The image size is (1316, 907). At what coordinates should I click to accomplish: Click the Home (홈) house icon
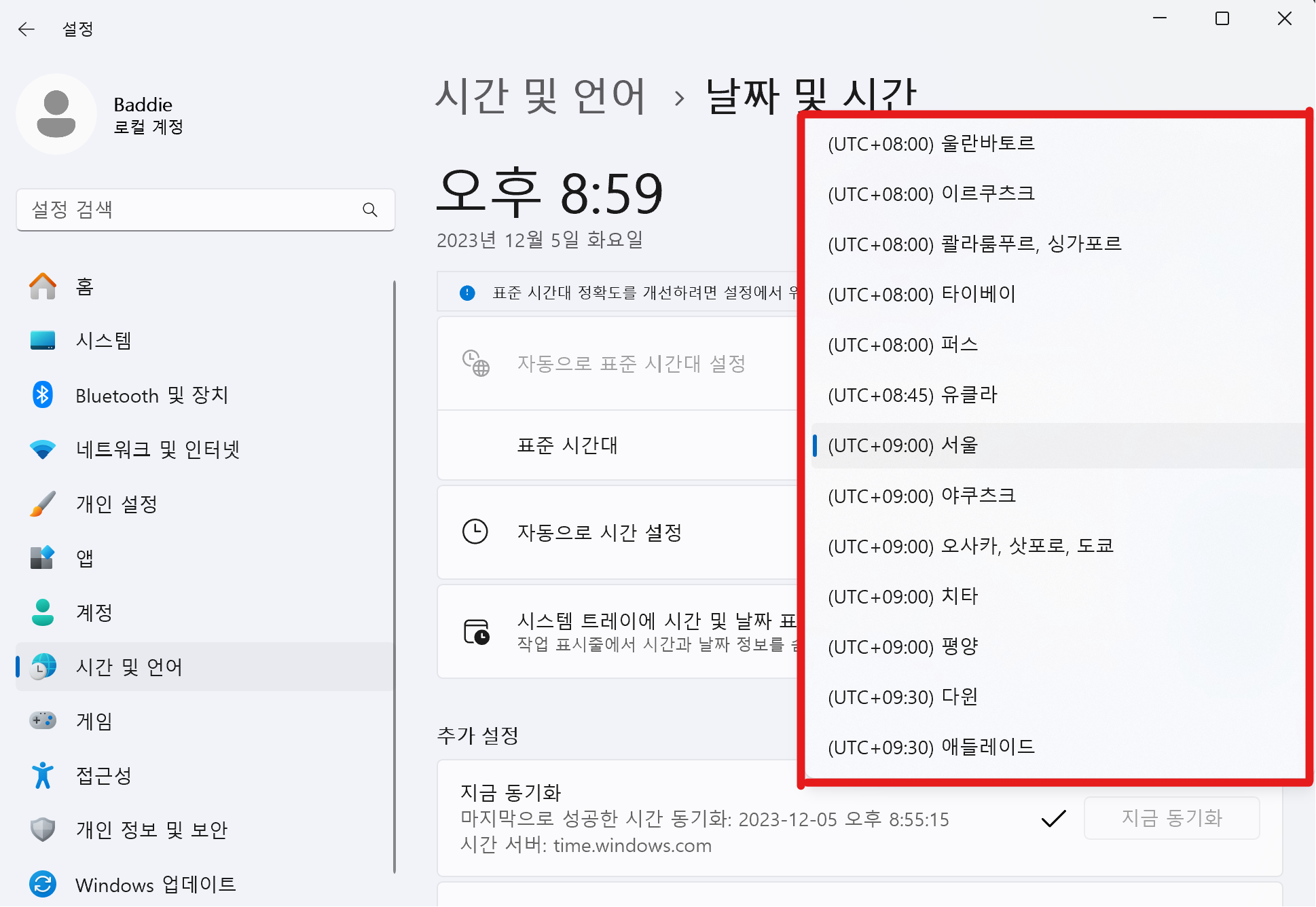click(x=43, y=286)
